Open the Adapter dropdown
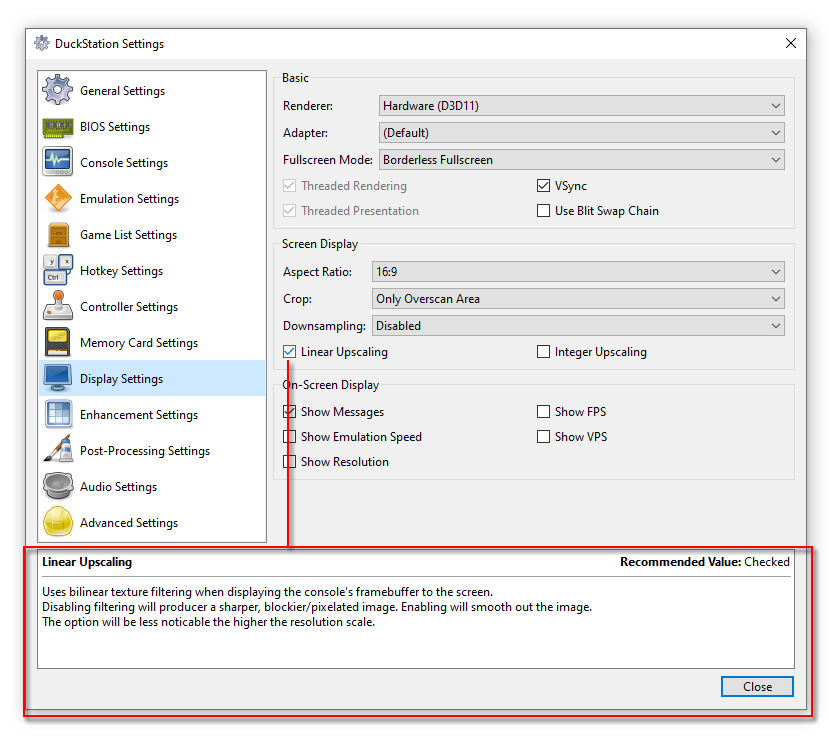829x741 pixels. coord(582,133)
